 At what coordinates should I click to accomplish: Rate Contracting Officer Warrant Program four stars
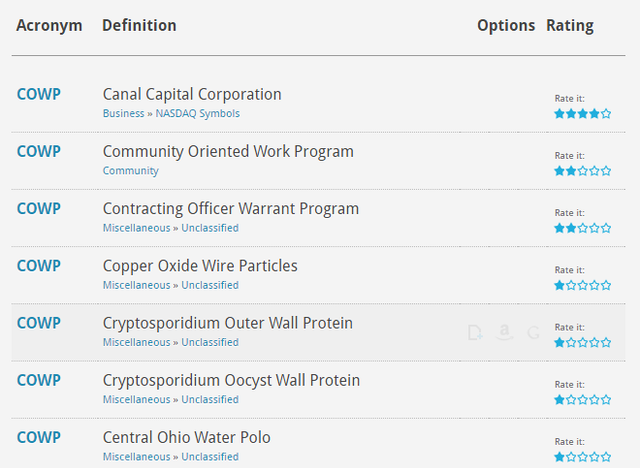(x=594, y=228)
